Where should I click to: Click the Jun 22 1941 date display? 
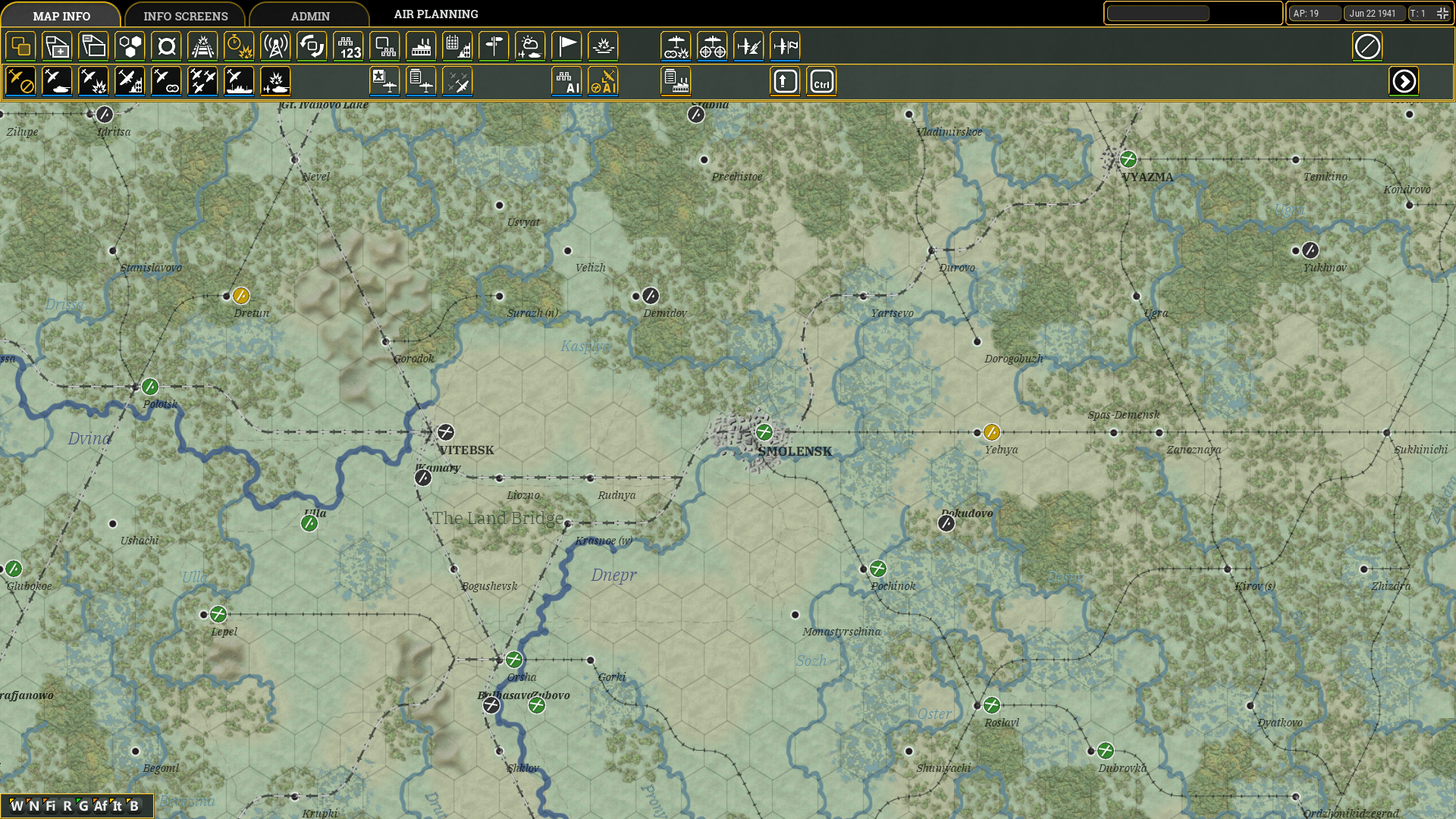[x=1373, y=13]
